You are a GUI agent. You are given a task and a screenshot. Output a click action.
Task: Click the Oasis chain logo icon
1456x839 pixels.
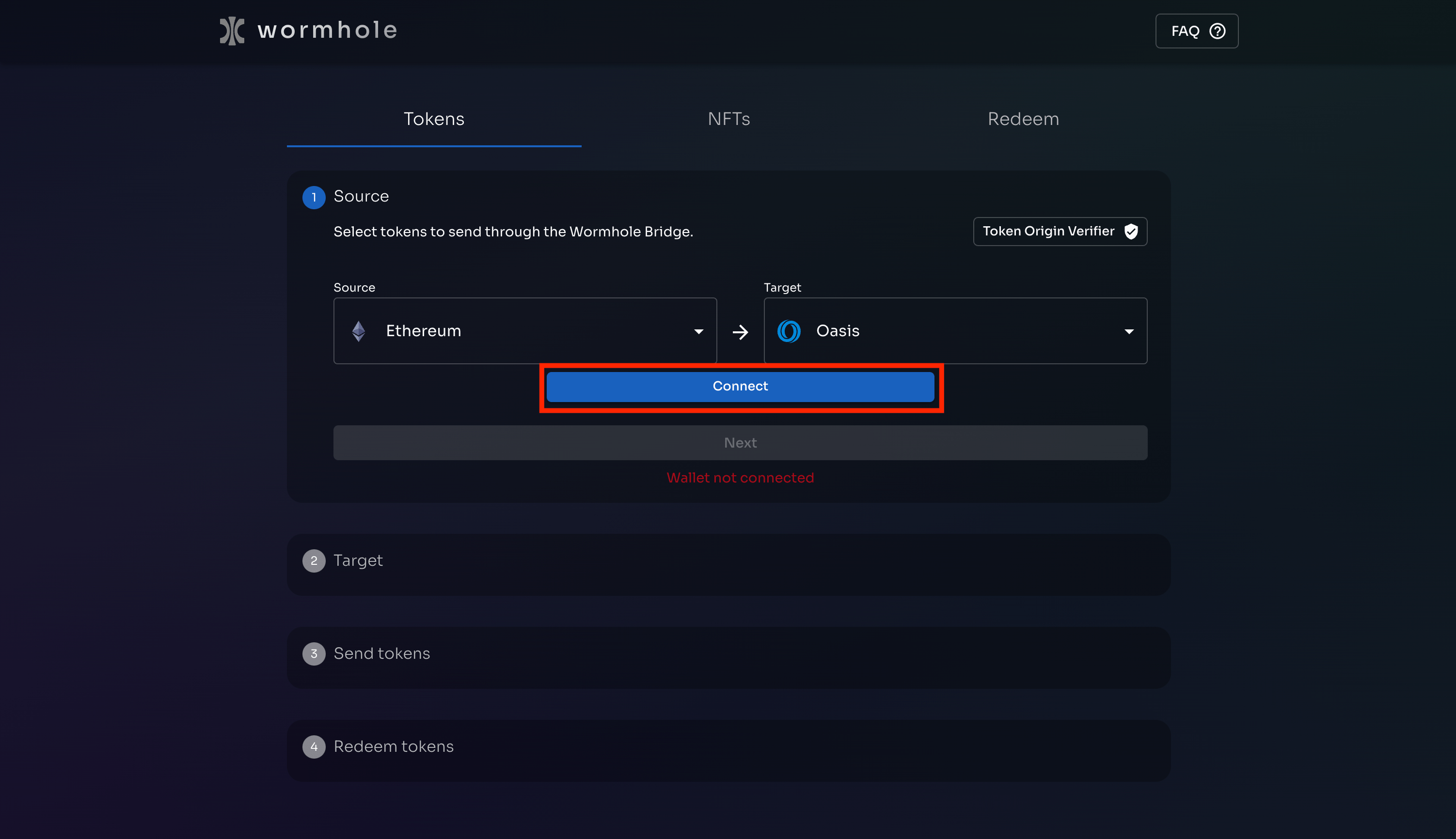coord(789,331)
